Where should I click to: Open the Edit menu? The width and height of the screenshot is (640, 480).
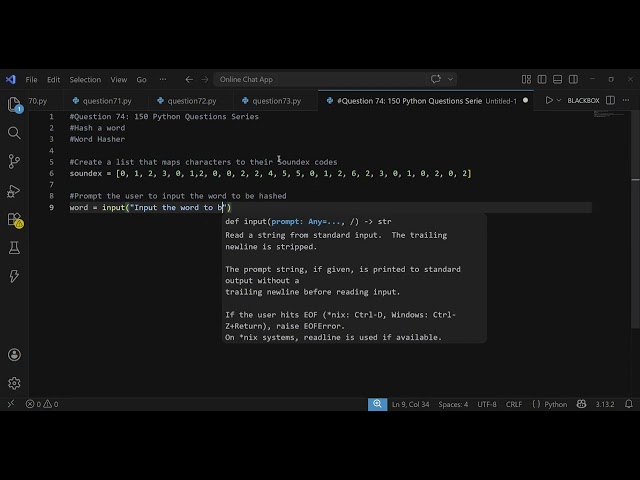coord(53,80)
